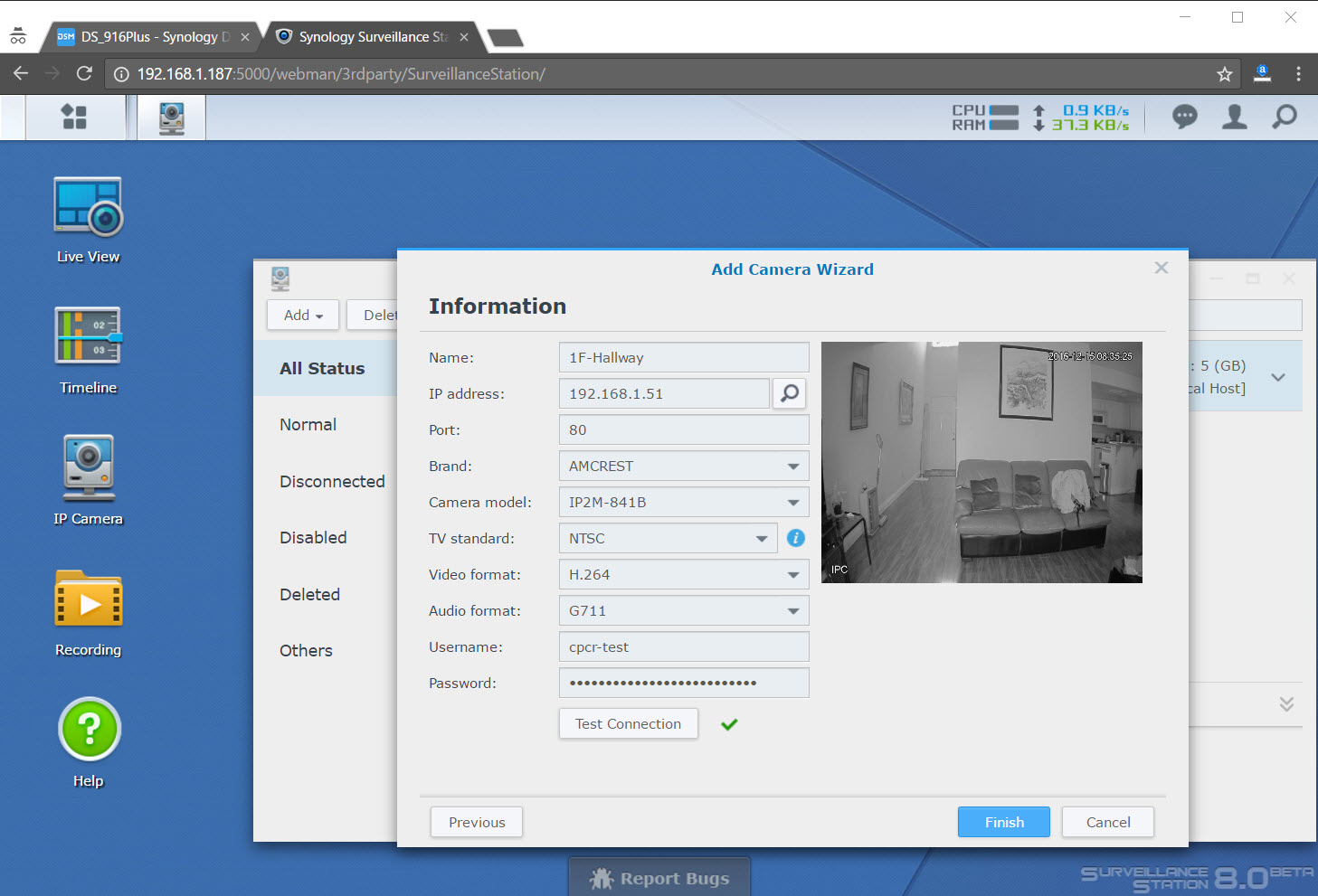Viewport: 1318px width, 896px height.
Task: Open the notifications chat bubble icon
Action: pyautogui.click(x=1185, y=117)
